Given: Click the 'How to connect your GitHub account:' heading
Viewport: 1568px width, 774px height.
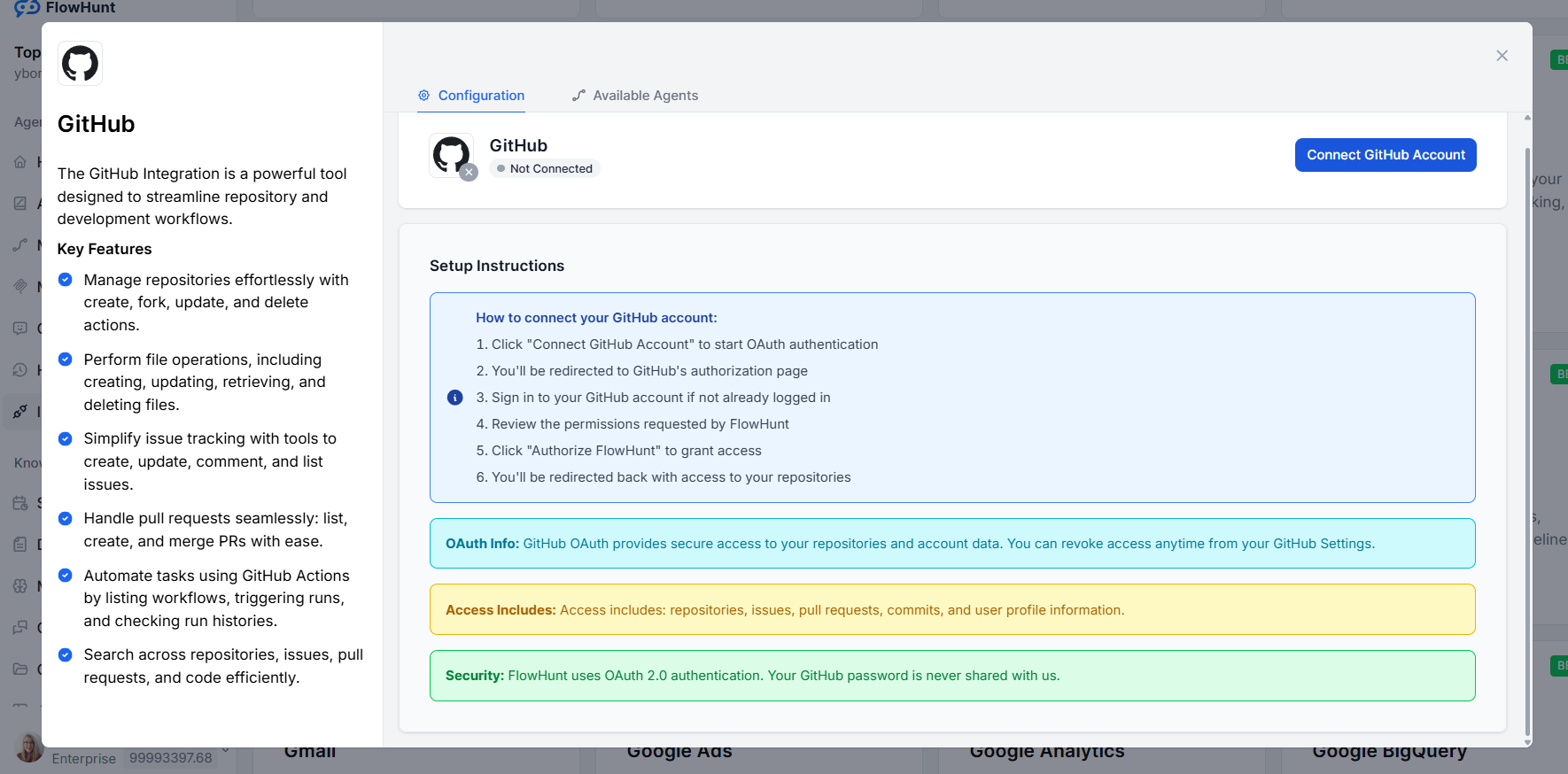Looking at the screenshot, I should pos(596,318).
